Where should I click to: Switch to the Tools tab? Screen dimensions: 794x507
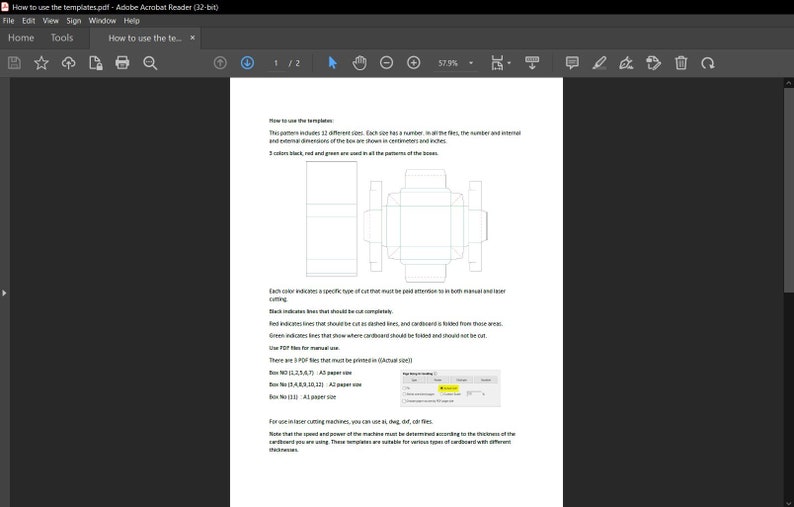[x=62, y=38]
